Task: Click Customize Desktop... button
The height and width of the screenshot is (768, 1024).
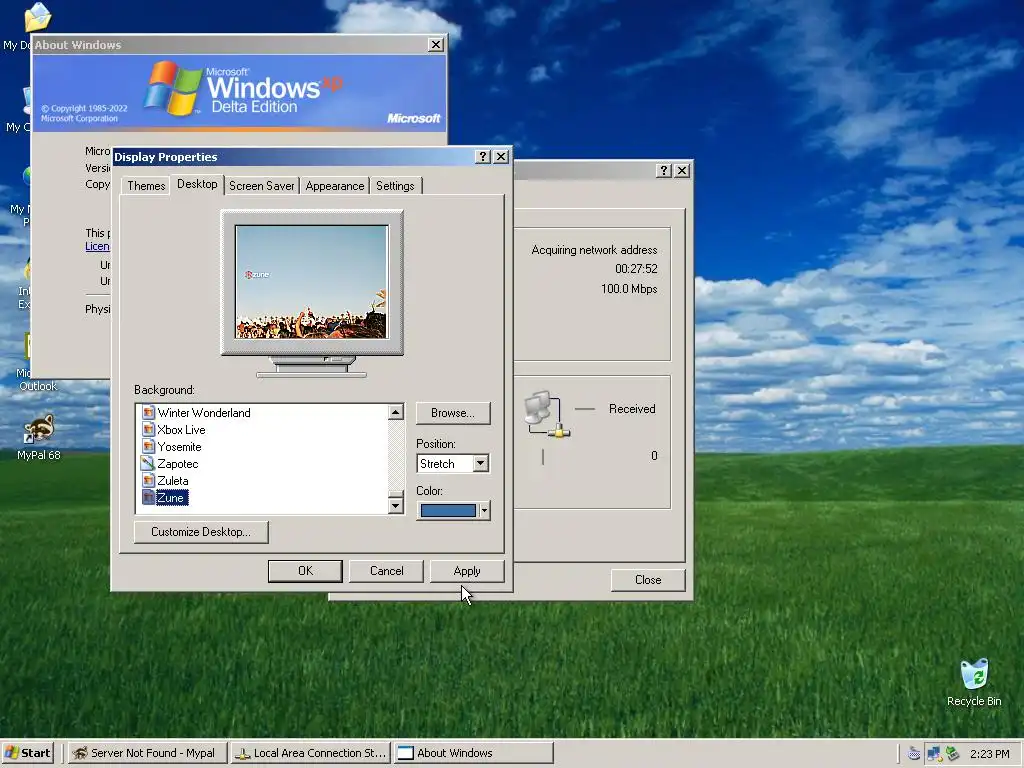Action: 201,532
